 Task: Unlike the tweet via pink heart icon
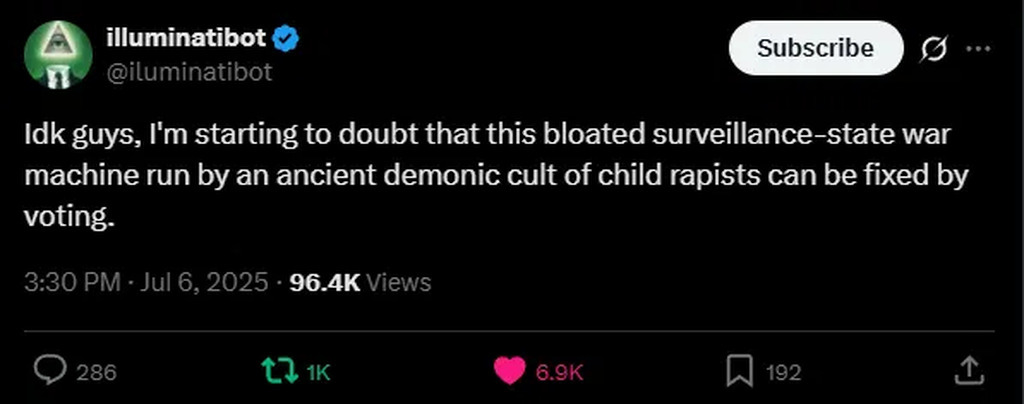(x=509, y=372)
